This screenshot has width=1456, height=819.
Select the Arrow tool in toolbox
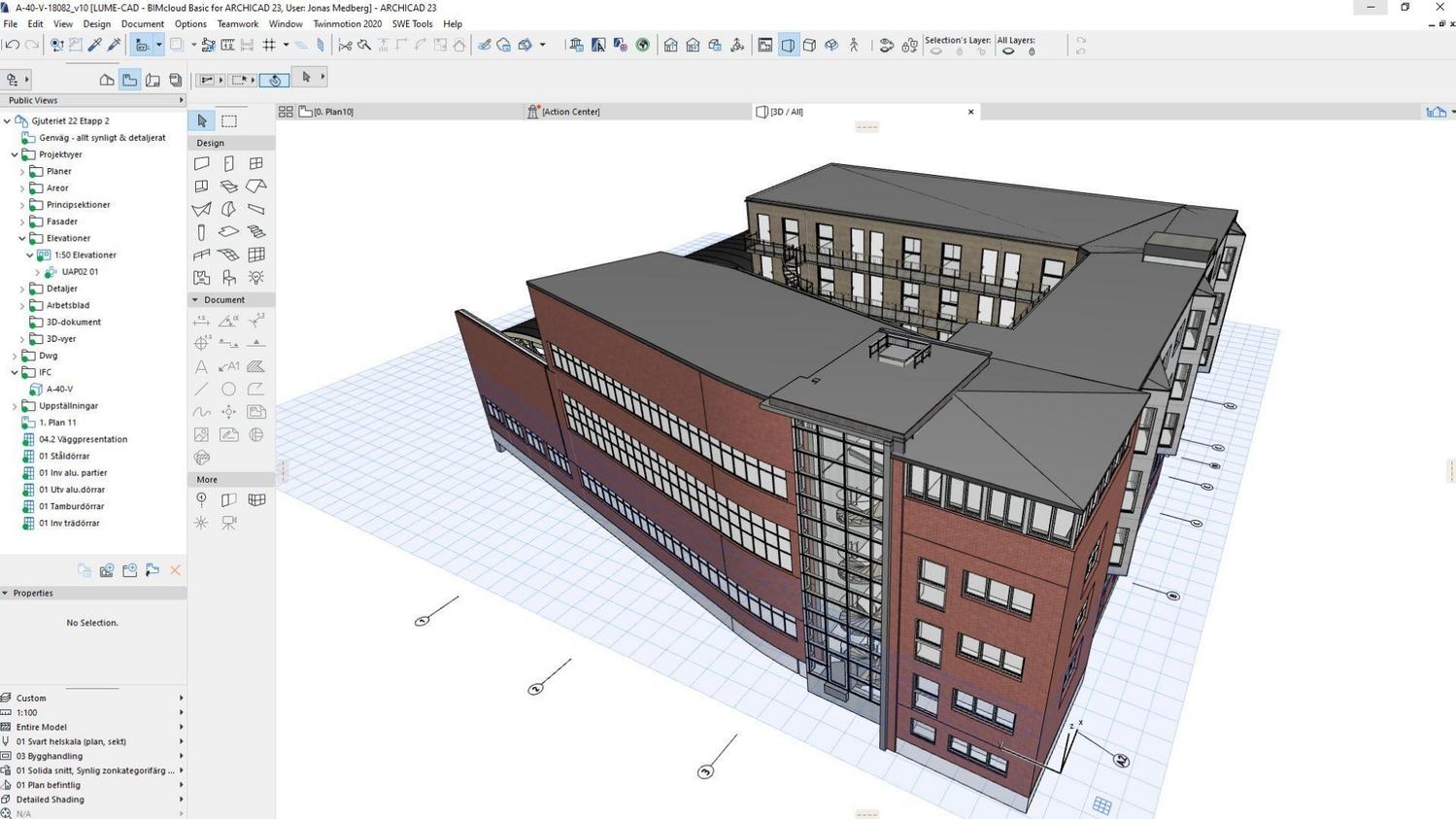202,121
